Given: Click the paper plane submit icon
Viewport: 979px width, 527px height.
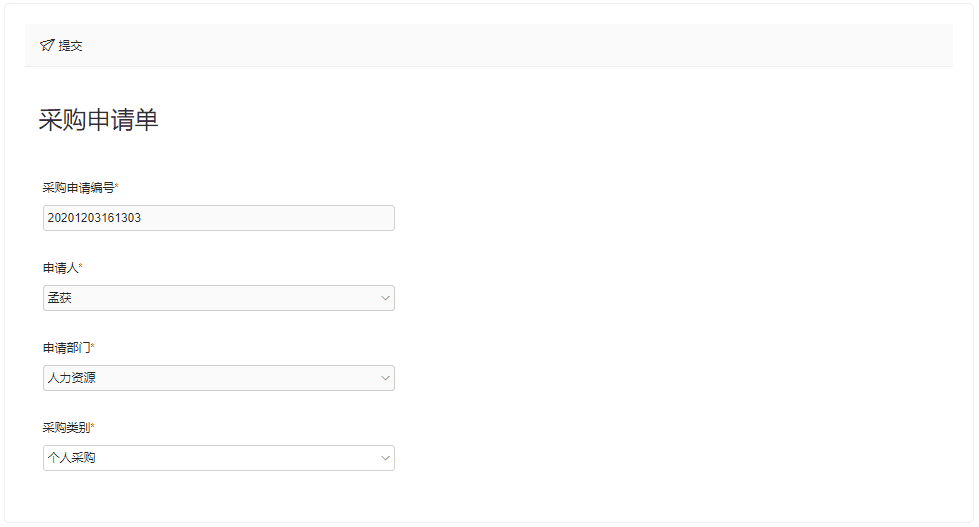Looking at the screenshot, I should pos(47,45).
